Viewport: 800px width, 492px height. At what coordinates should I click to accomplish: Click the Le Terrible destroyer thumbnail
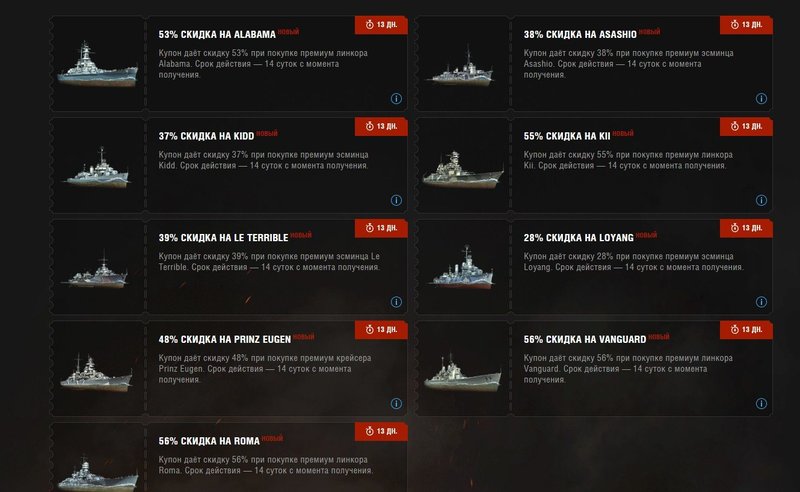(x=95, y=271)
